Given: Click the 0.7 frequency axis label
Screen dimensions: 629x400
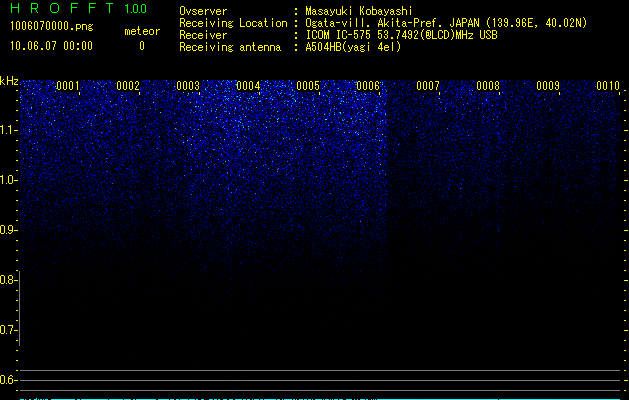Looking at the screenshot, I should click(9, 330).
